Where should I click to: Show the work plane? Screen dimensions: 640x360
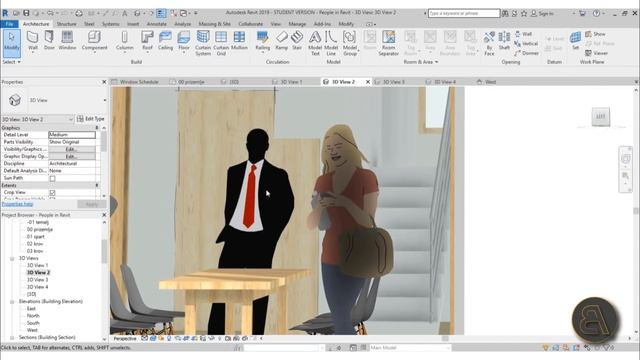point(595,34)
